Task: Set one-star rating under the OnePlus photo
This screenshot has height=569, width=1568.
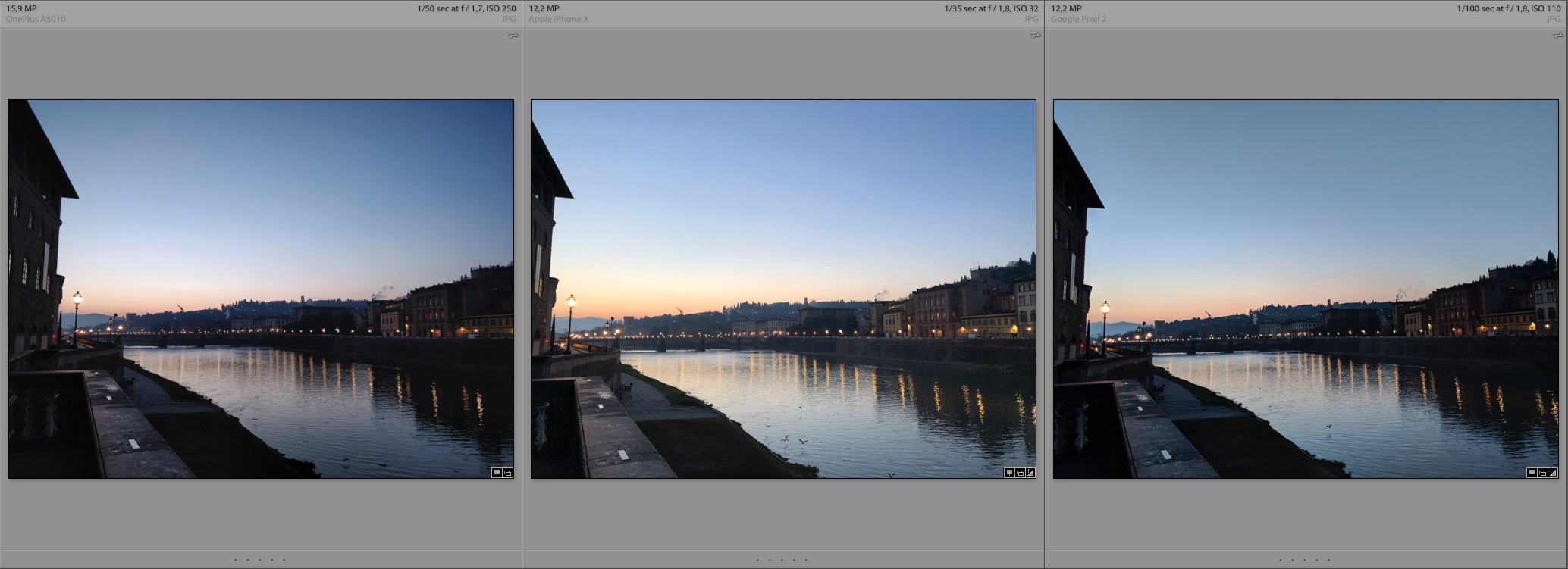Action: click(x=236, y=560)
